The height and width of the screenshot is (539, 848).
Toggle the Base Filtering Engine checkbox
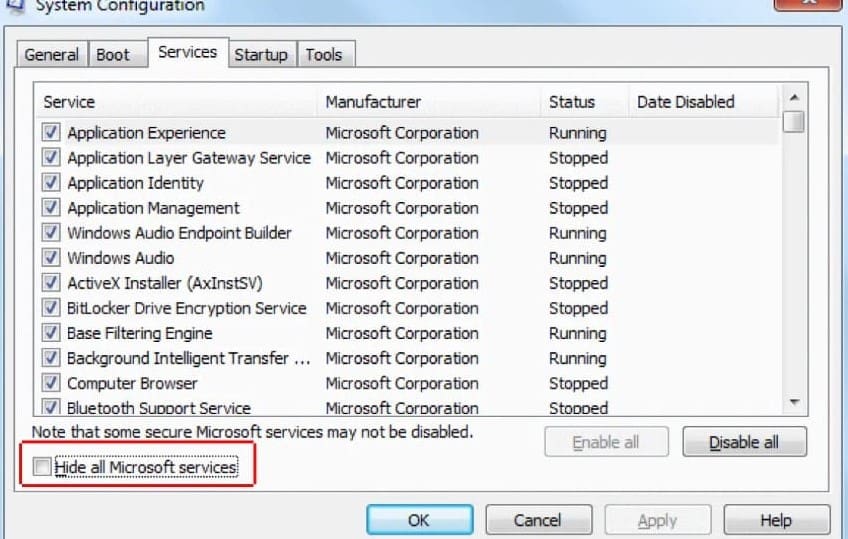(x=51, y=332)
